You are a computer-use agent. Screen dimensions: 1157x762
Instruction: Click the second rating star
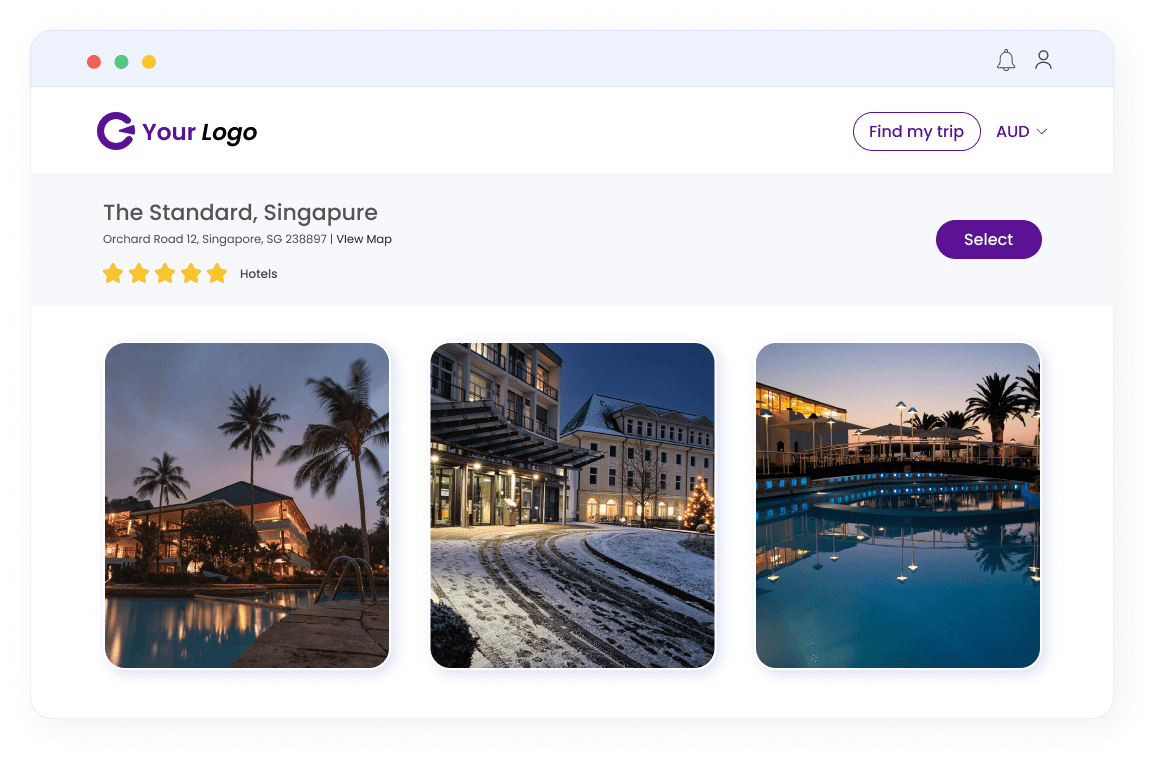pos(139,274)
